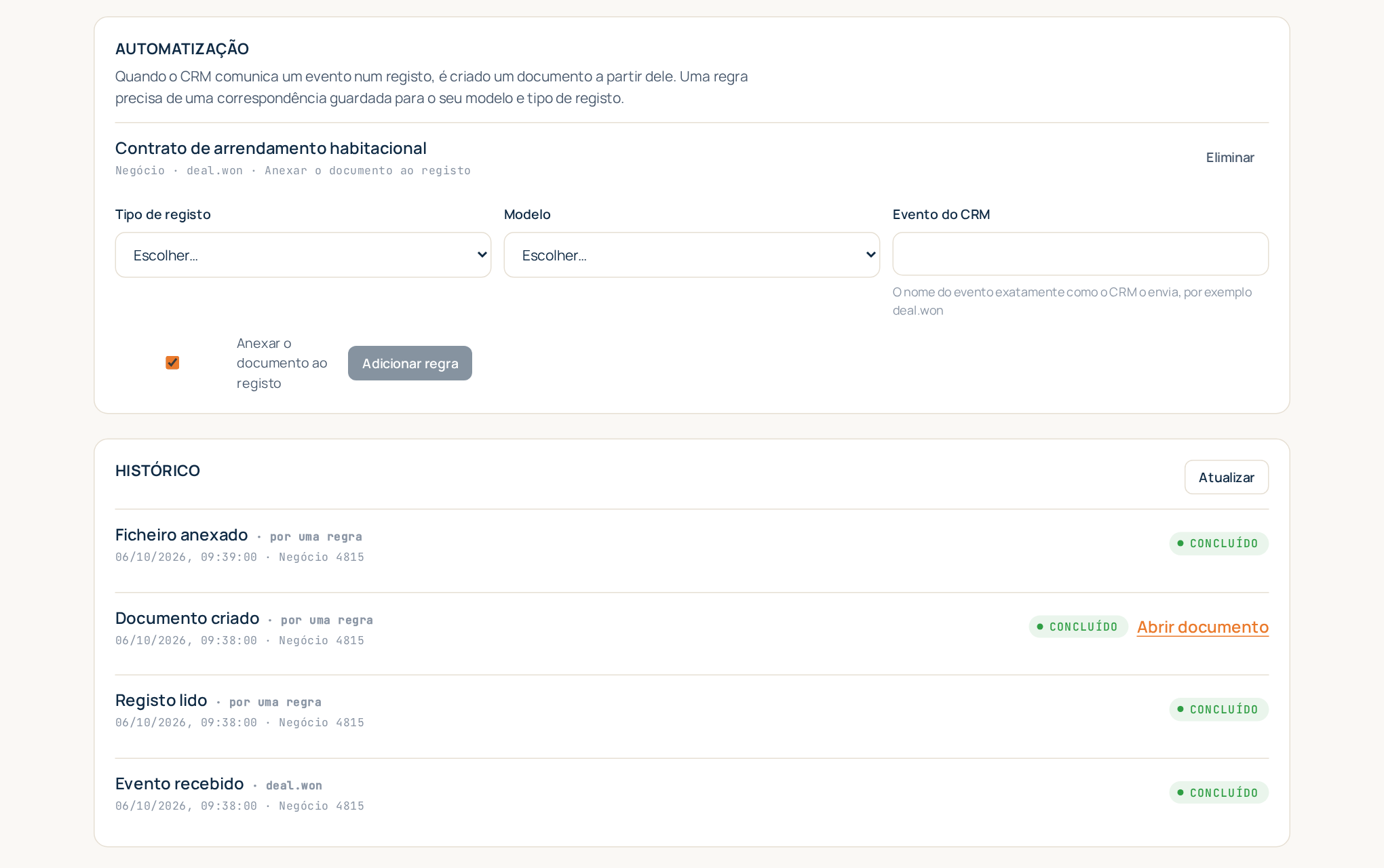Image resolution: width=1384 pixels, height=868 pixels.
Task: Click the 'AUTOMATIZAÇÃO' section heading
Action: tap(182, 49)
